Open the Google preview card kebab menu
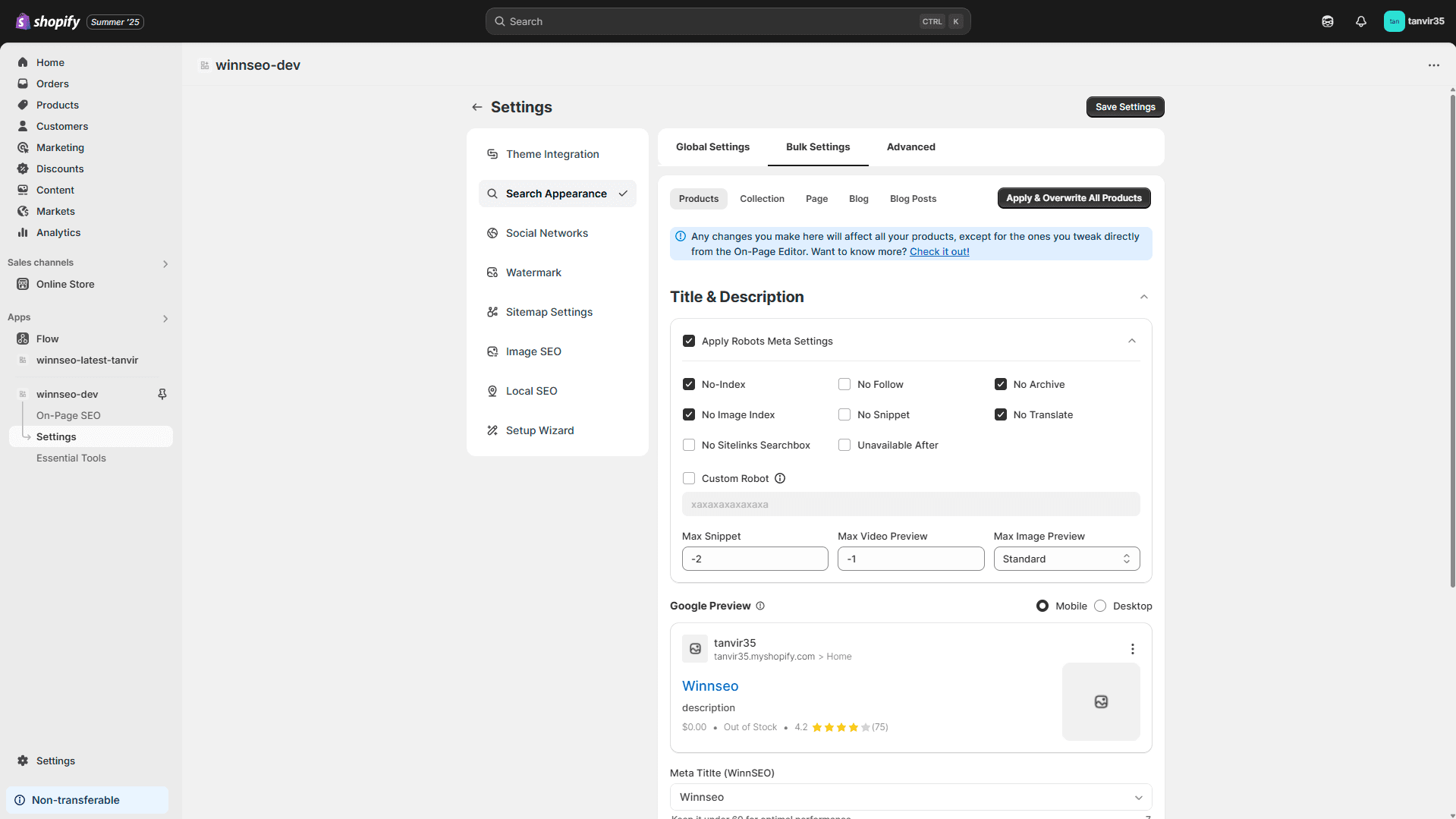The height and width of the screenshot is (819, 1456). click(x=1132, y=649)
